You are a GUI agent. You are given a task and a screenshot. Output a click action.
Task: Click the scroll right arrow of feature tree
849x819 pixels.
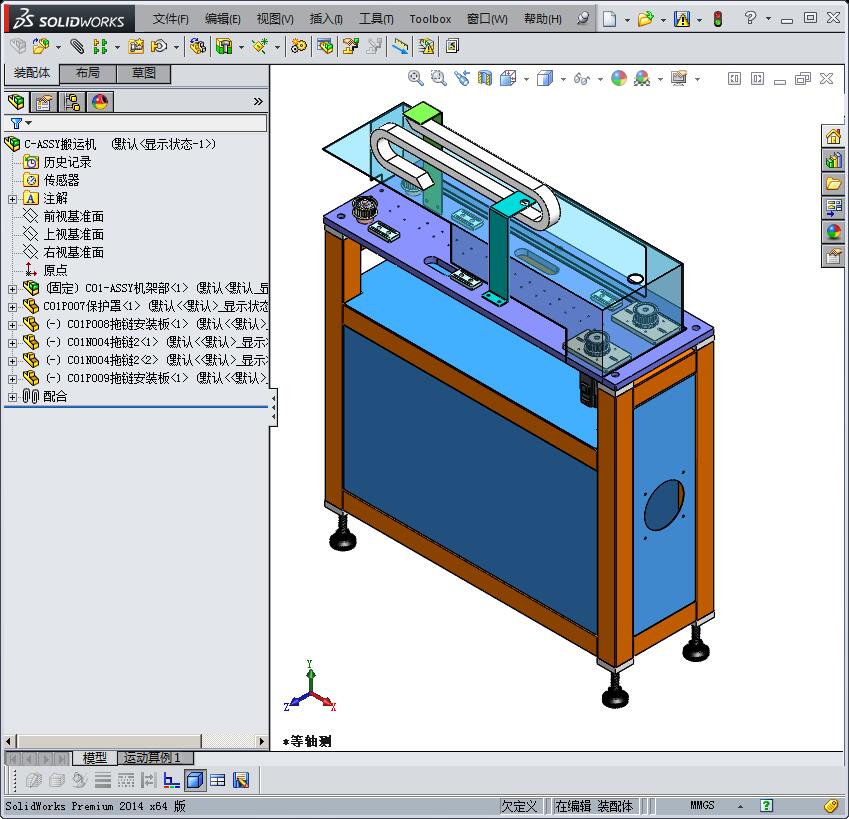point(262,741)
